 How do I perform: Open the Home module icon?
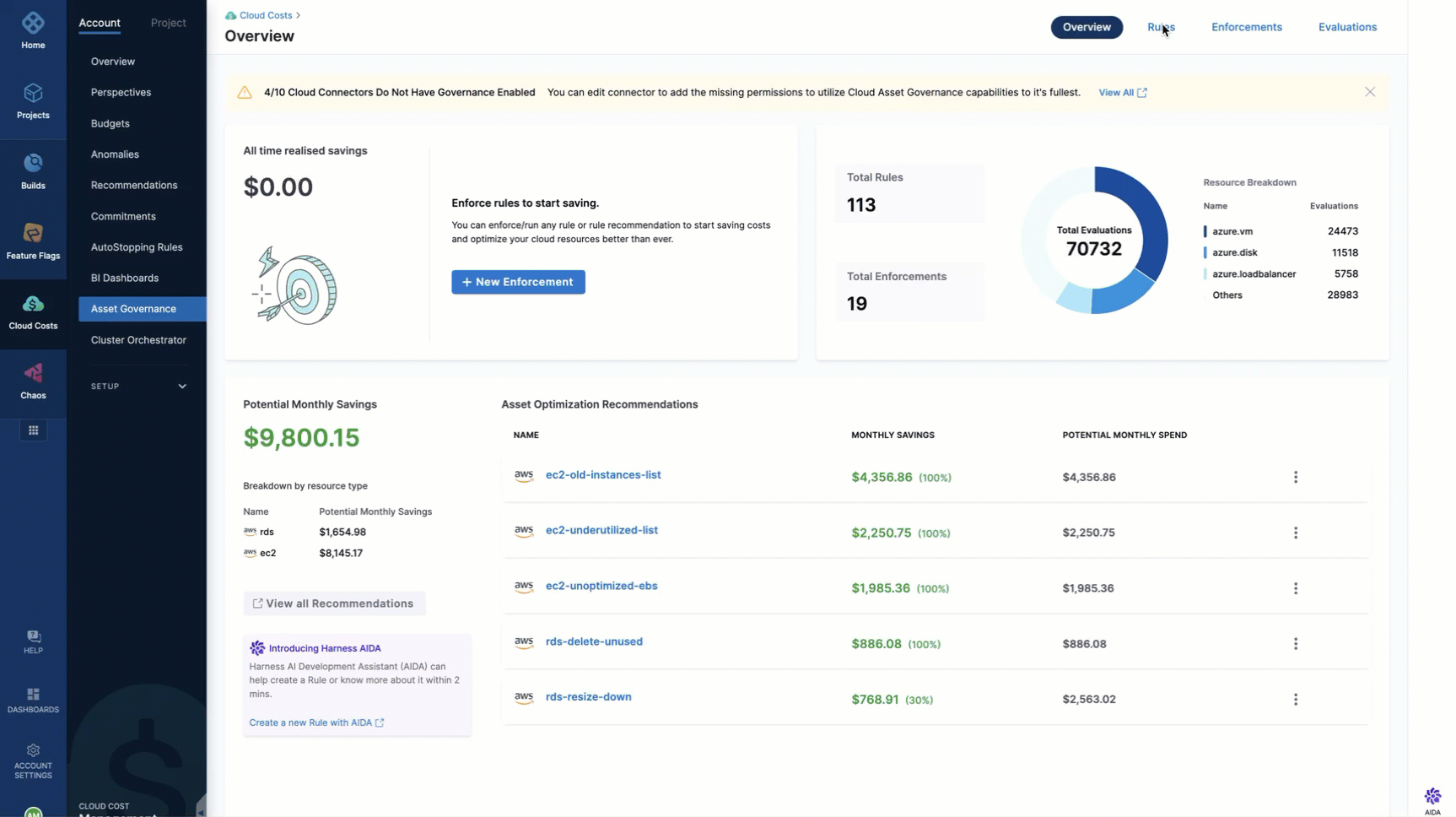coord(33,24)
